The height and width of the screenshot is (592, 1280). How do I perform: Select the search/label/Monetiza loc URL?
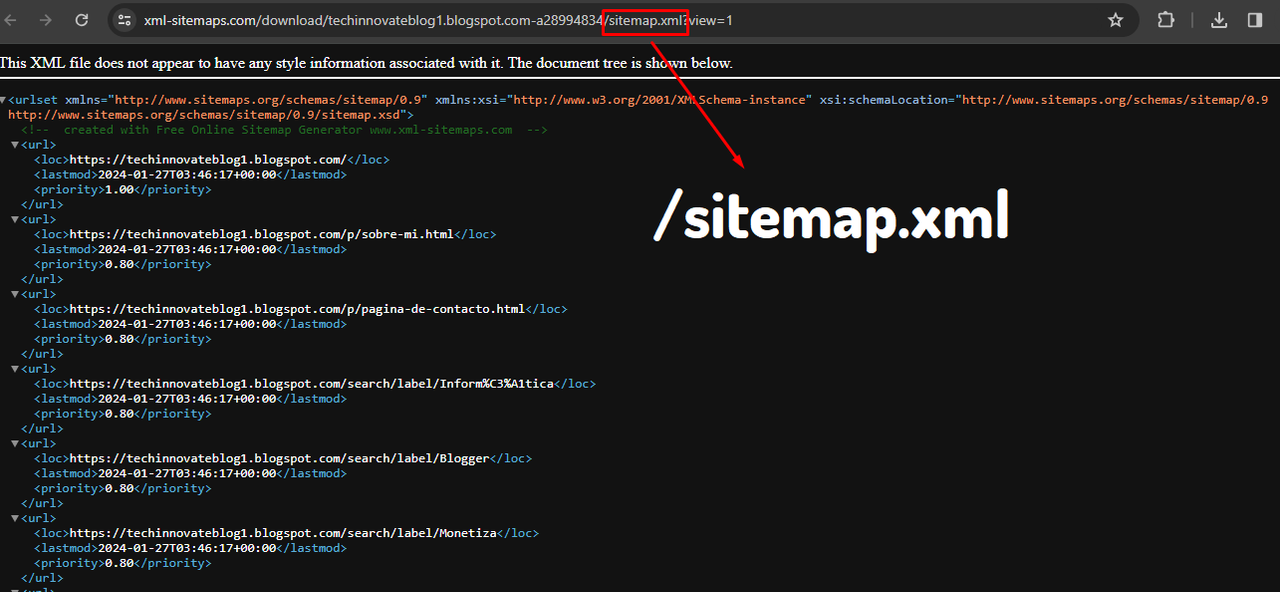[283, 533]
